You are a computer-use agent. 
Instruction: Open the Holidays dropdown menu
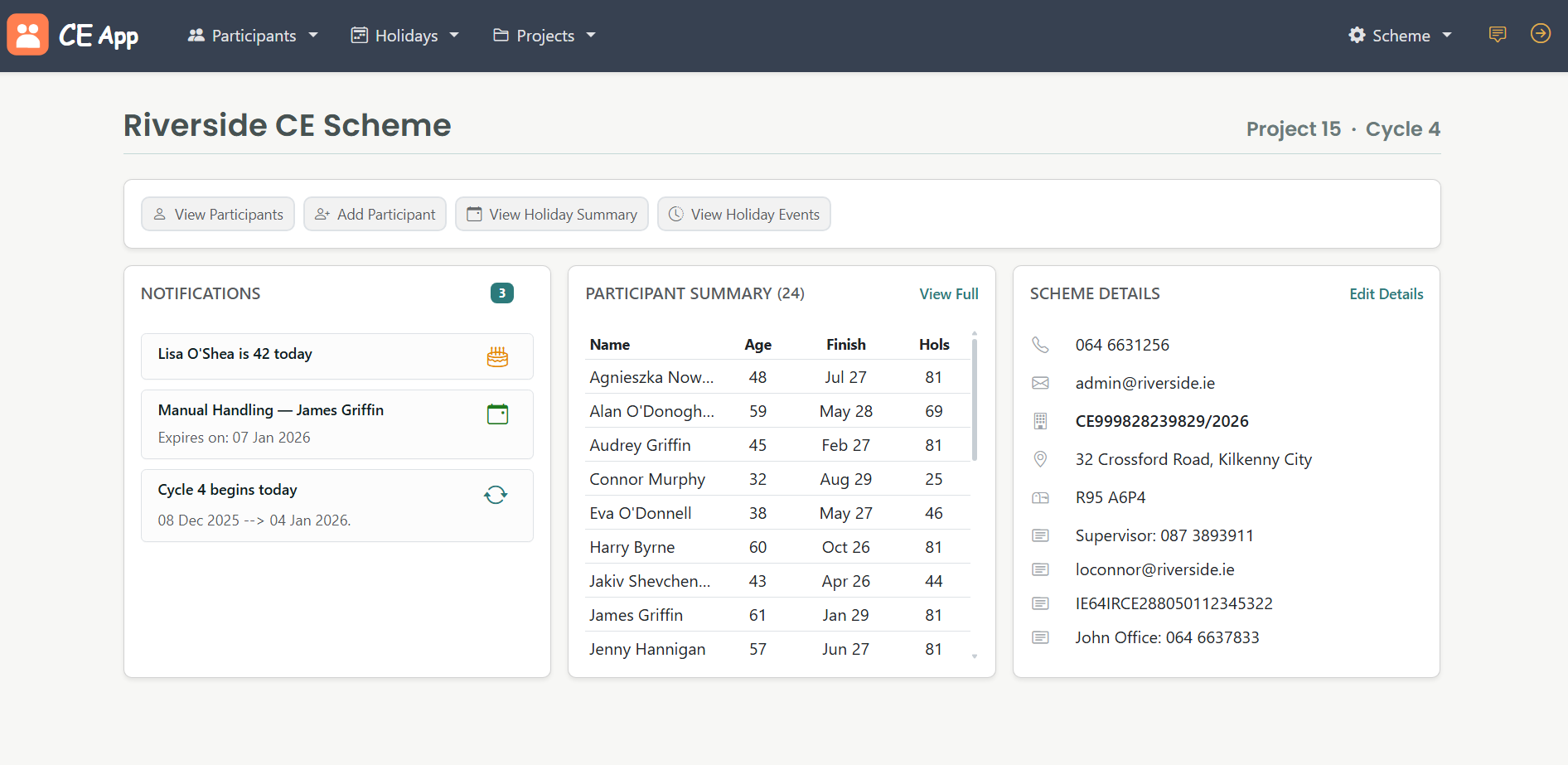[x=405, y=36]
